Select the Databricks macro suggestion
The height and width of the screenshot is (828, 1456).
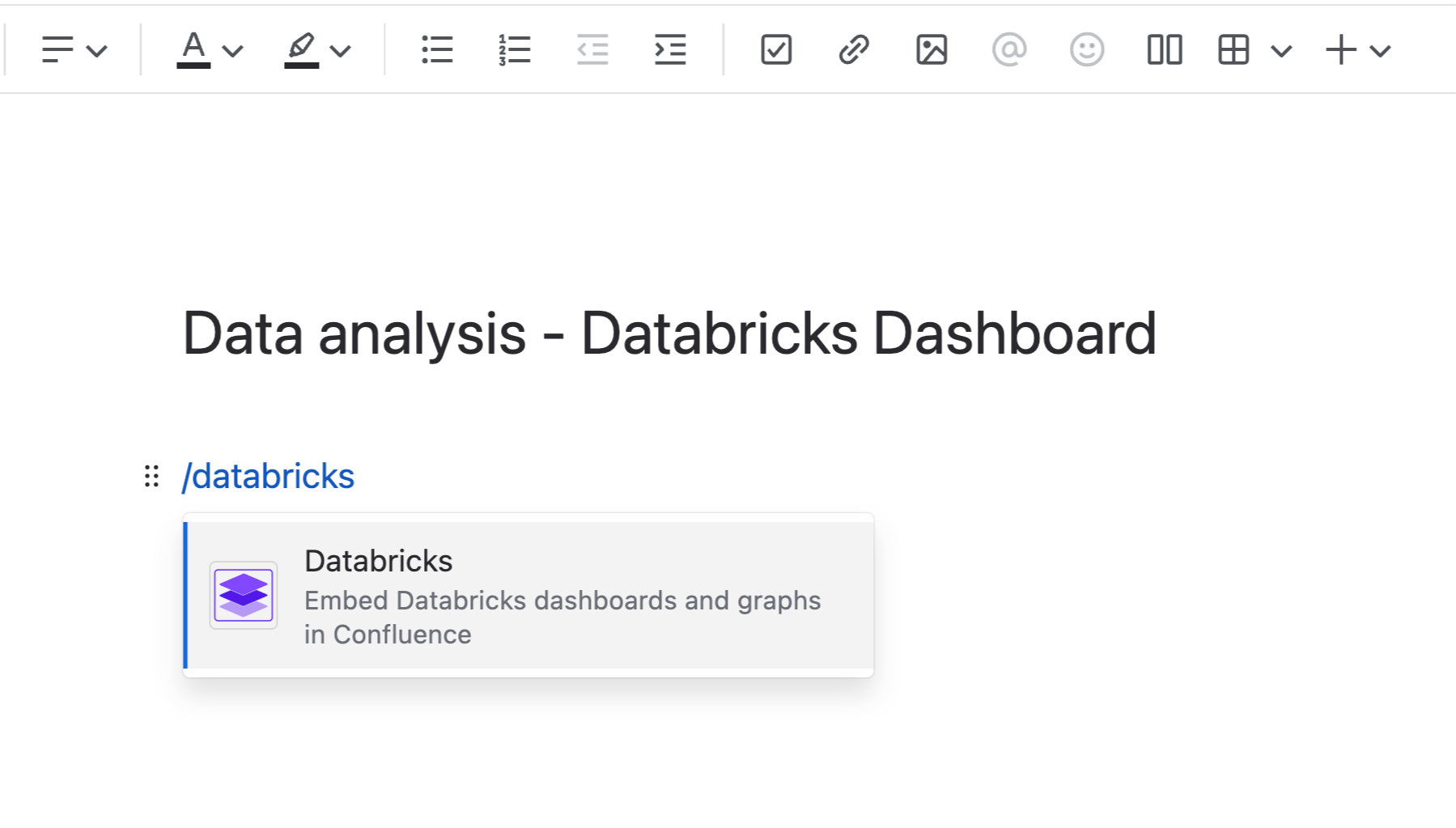[x=529, y=596]
